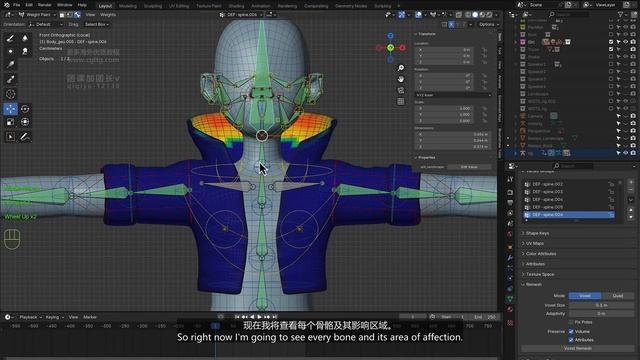This screenshot has height=360, width=640.
Task: Select the Annotate tool
Action: pos(25,137)
